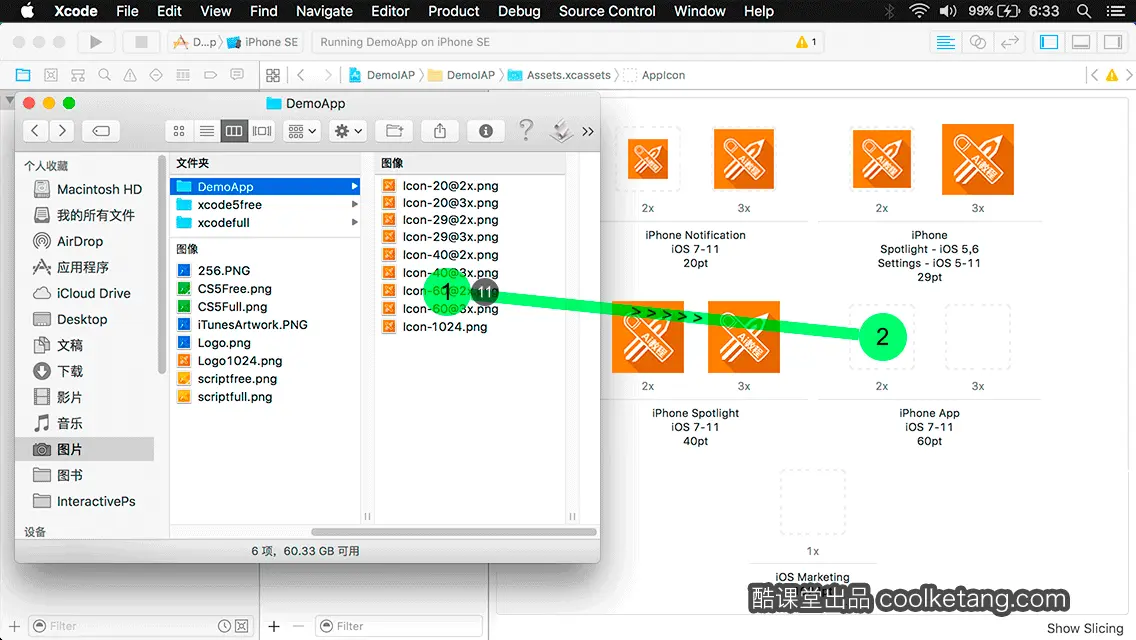The width and height of the screenshot is (1136, 640).
Task: Select the Version editor button
Action: tap(1009, 42)
